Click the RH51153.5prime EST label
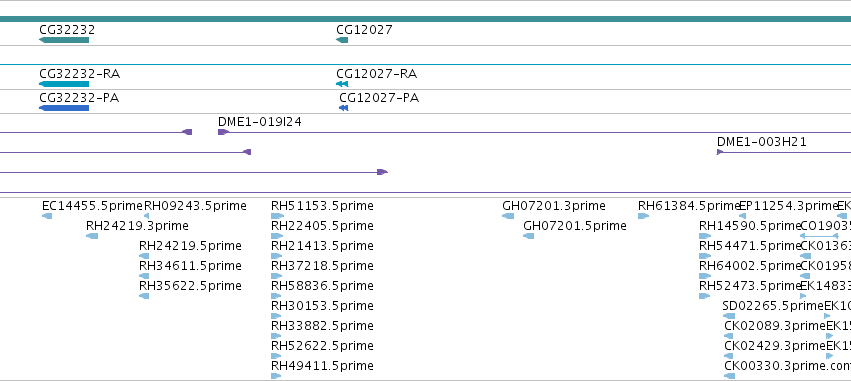 (x=322, y=206)
